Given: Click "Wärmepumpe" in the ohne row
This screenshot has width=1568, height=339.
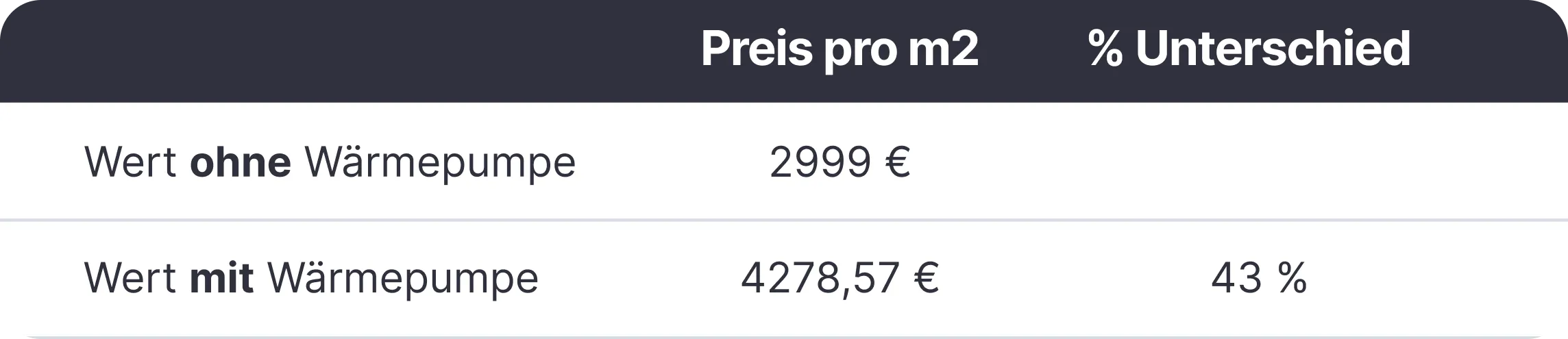Looking at the screenshot, I should (x=440, y=164).
